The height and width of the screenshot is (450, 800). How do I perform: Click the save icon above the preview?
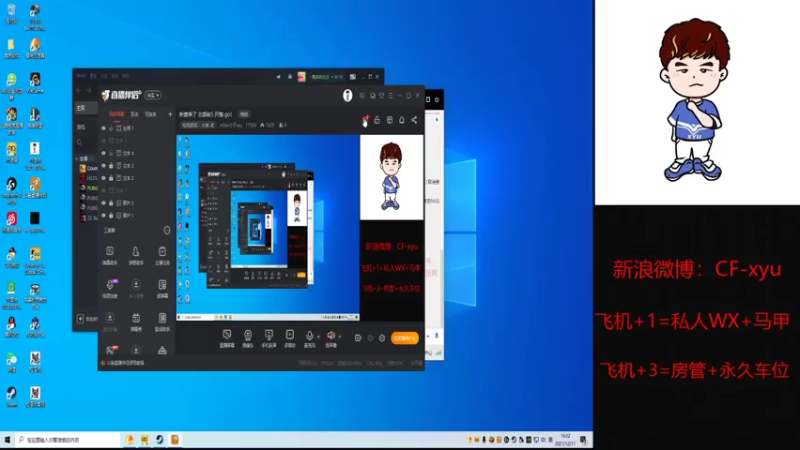pos(390,120)
